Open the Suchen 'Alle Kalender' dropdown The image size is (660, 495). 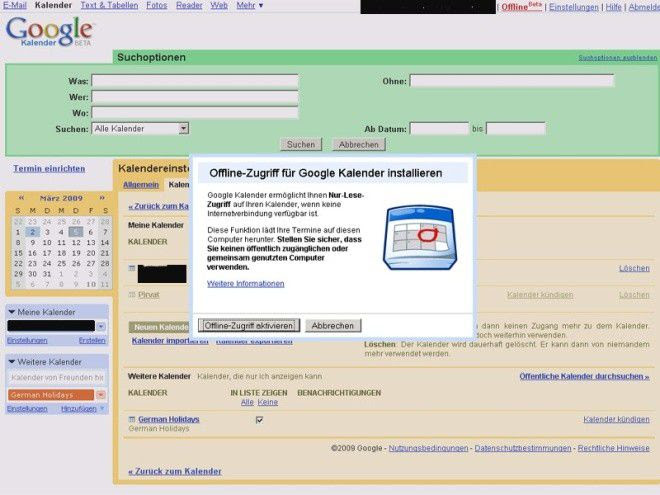[140, 128]
